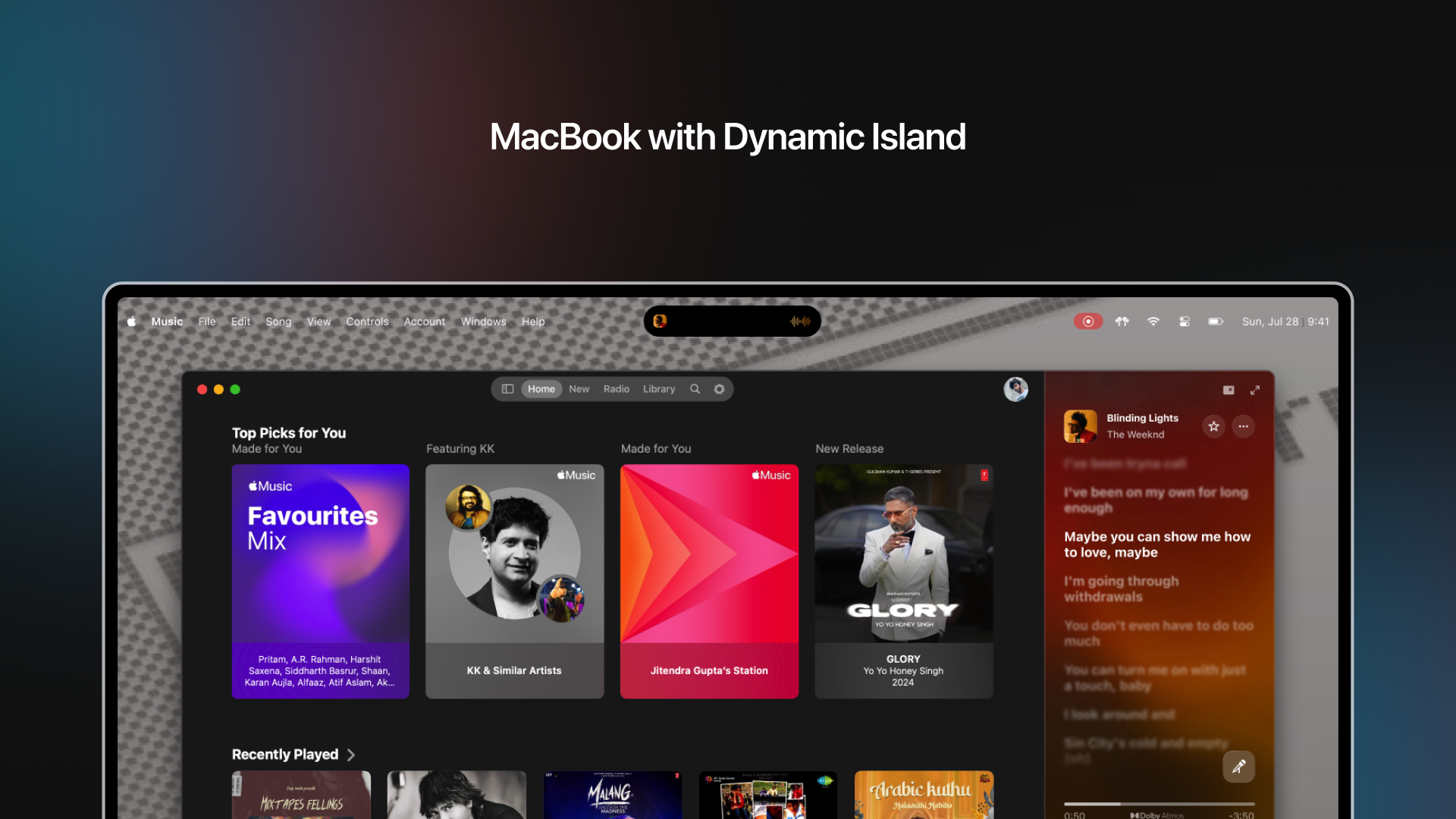Open Mixtapes Fellings recently played album

[x=301, y=794]
